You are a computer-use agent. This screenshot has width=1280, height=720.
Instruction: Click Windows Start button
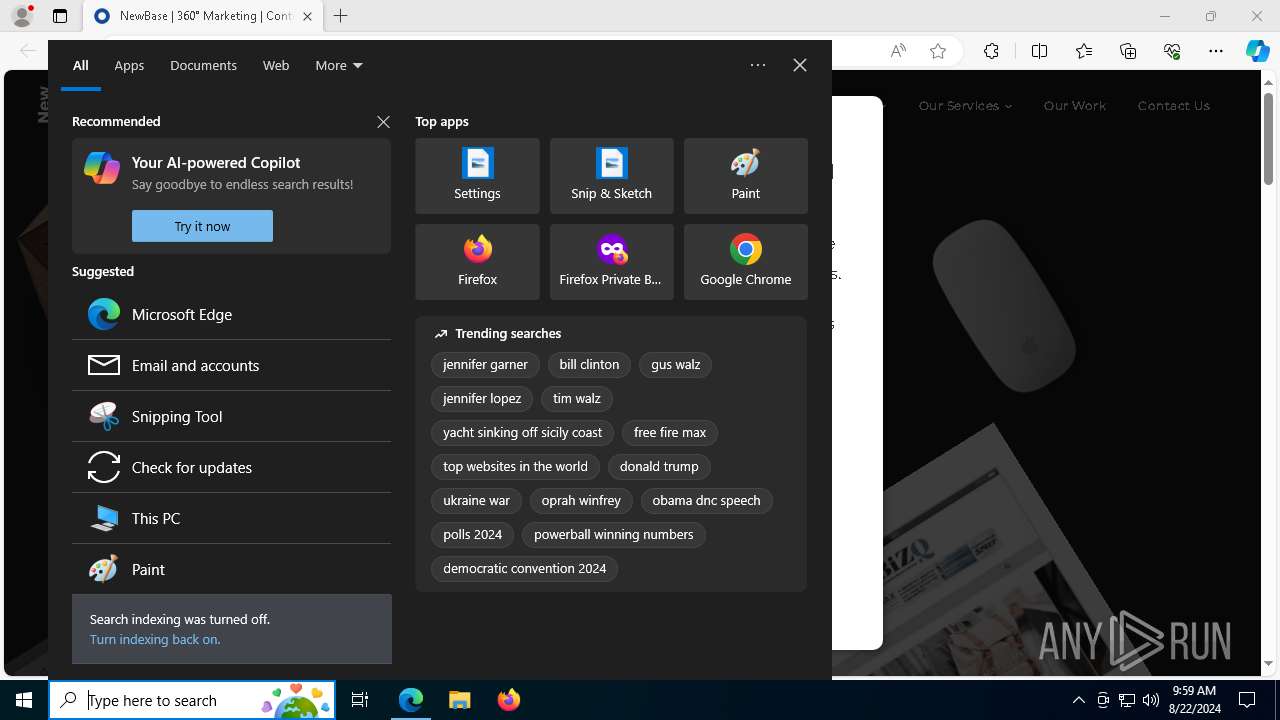[x=24, y=700]
